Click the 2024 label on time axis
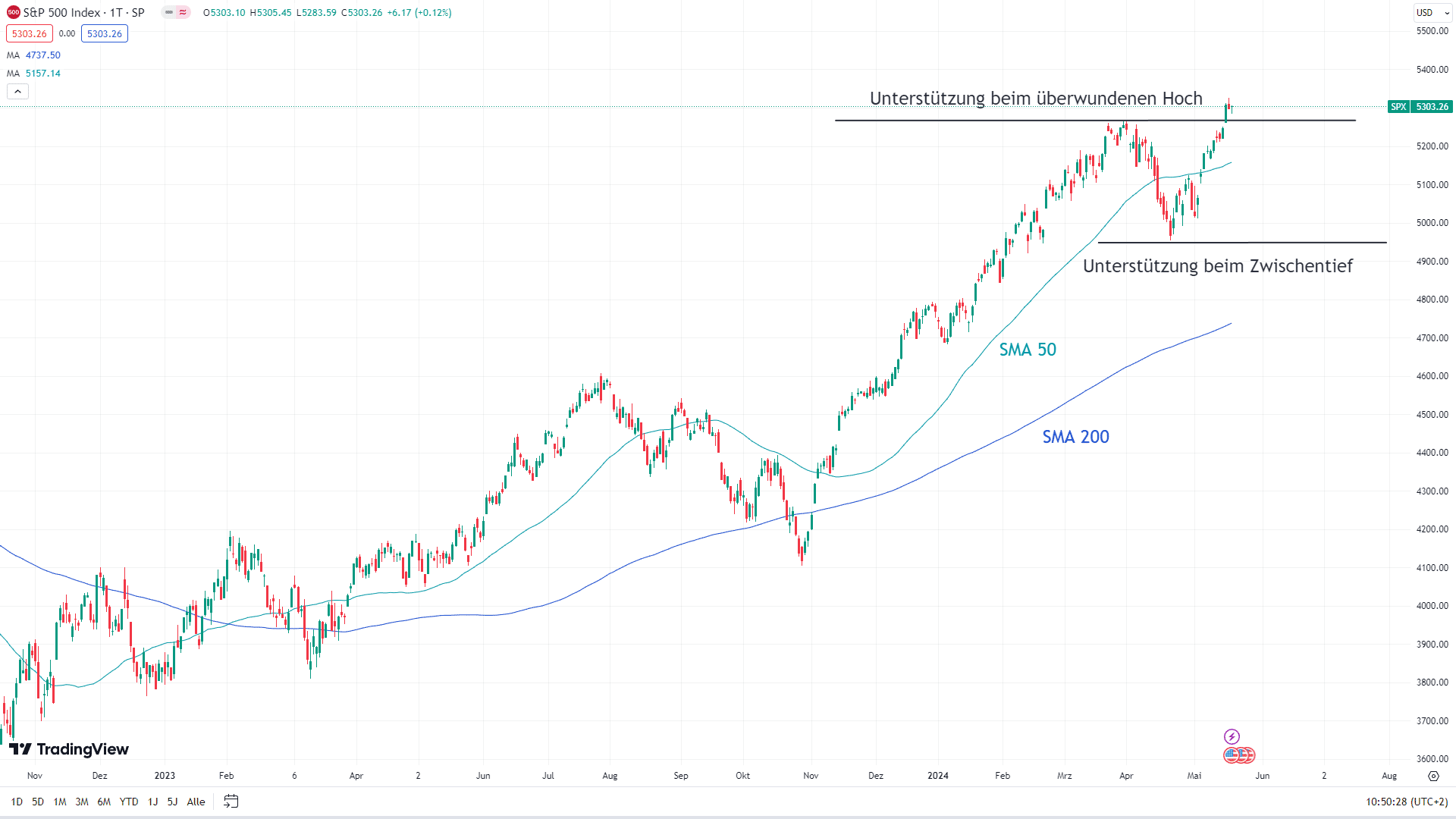Viewport: 1456px width, 819px height. pyautogui.click(x=938, y=776)
